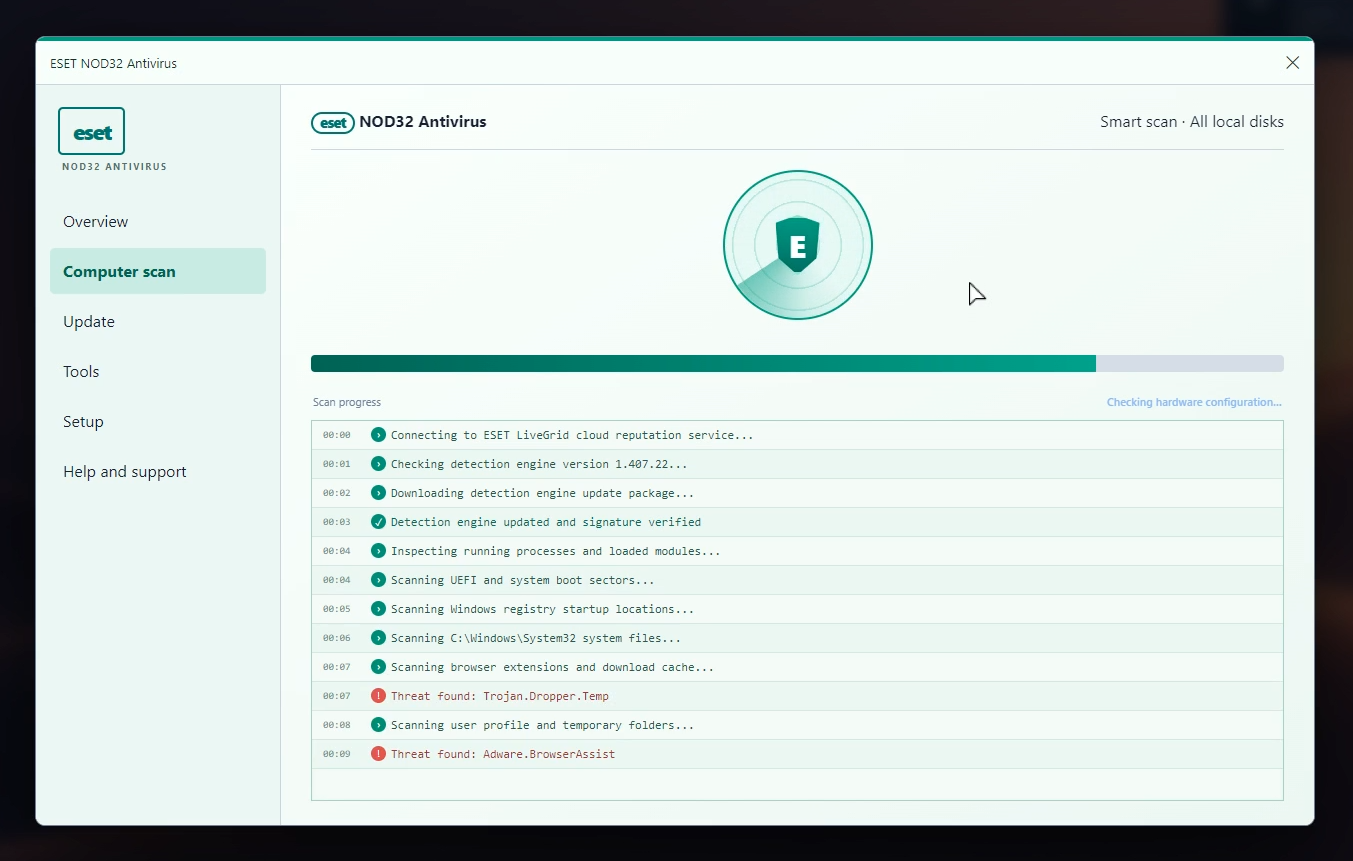
Task: Click the icon beside Scanning System32 system files
Action: (378, 638)
